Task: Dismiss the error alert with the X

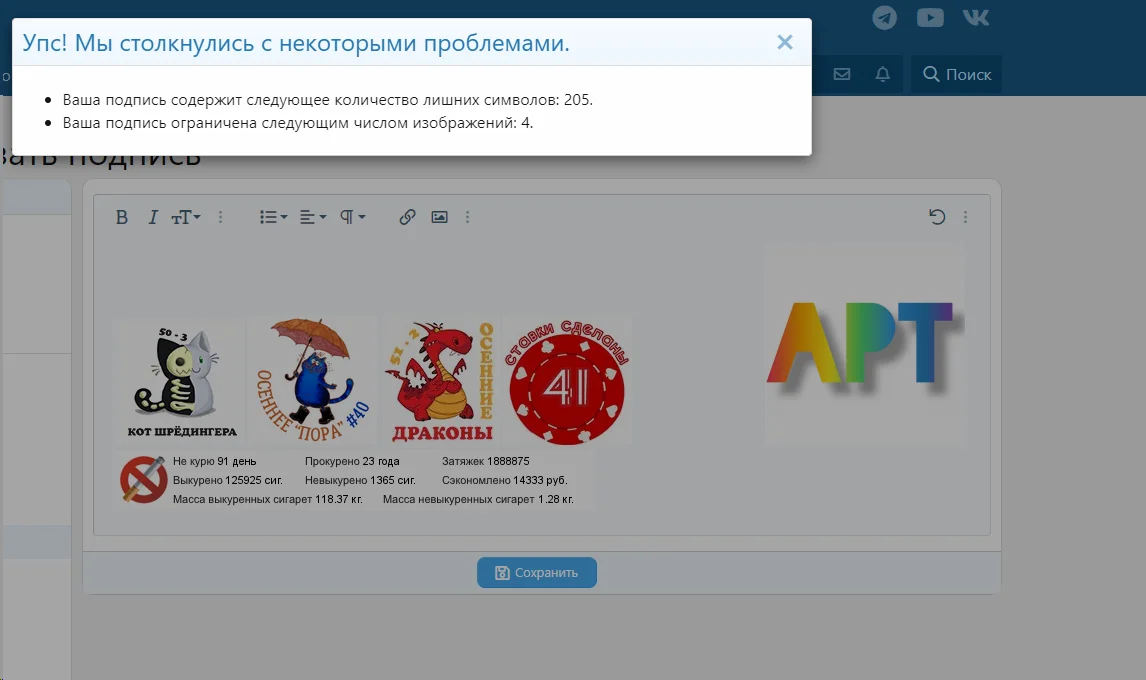Action: coord(785,41)
